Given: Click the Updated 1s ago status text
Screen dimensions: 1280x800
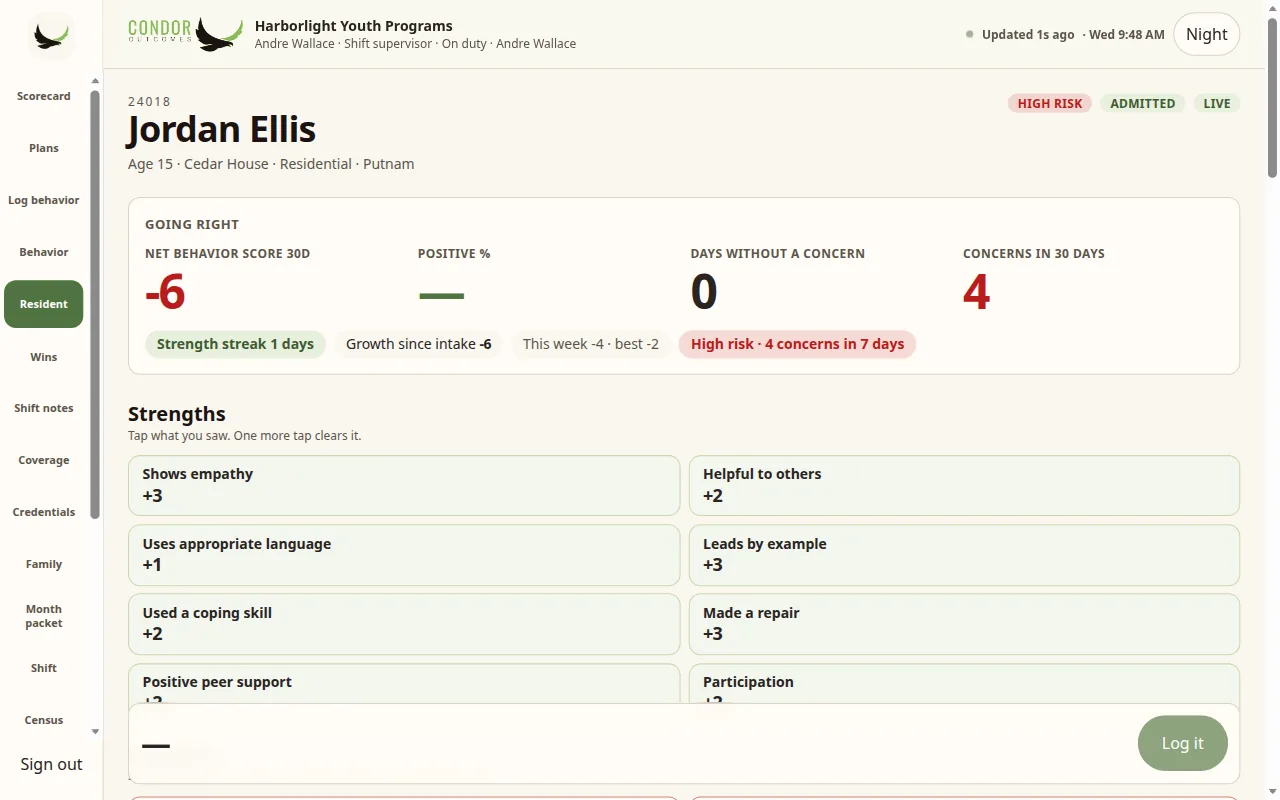Looking at the screenshot, I should click(1028, 34).
